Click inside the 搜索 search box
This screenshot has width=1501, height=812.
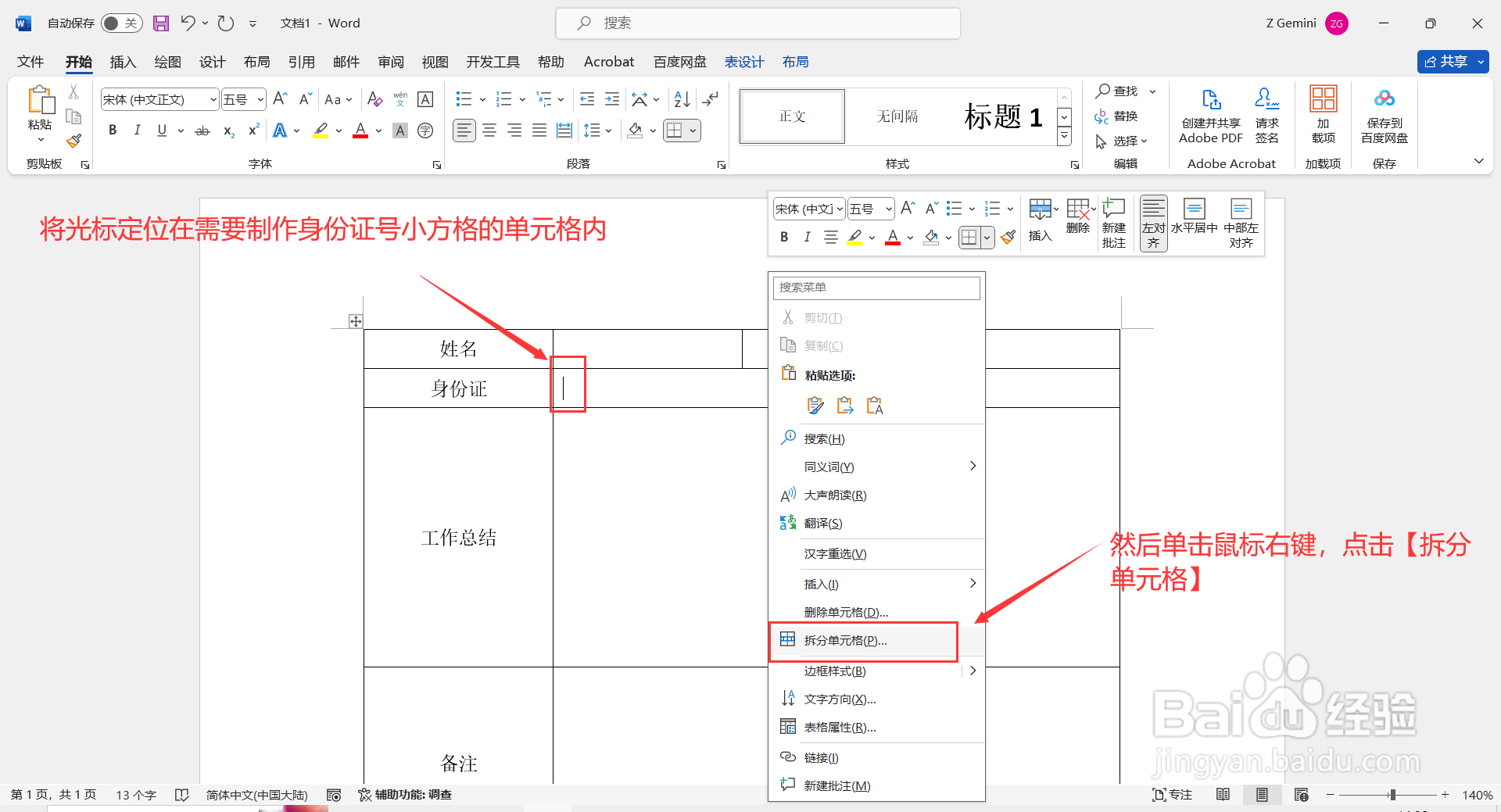tap(757, 23)
